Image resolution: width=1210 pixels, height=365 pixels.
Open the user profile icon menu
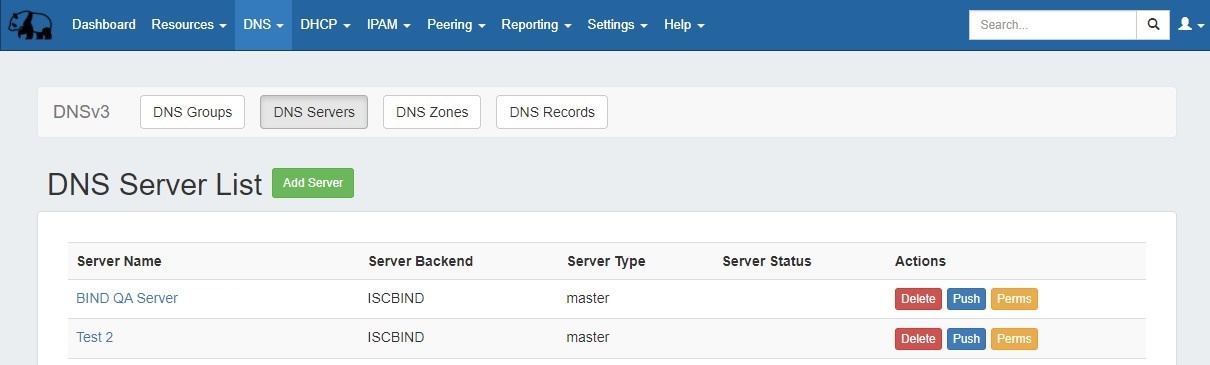(1190, 25)
